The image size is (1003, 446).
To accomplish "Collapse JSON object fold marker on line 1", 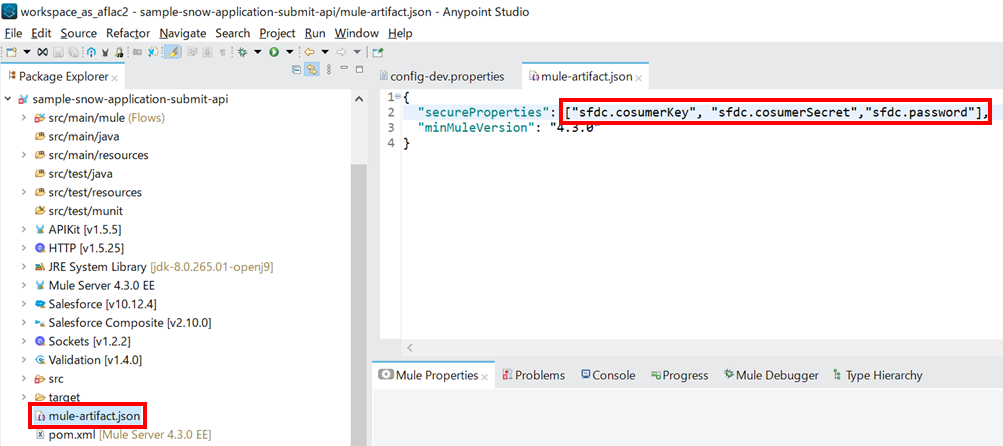I will pos(397,96).
